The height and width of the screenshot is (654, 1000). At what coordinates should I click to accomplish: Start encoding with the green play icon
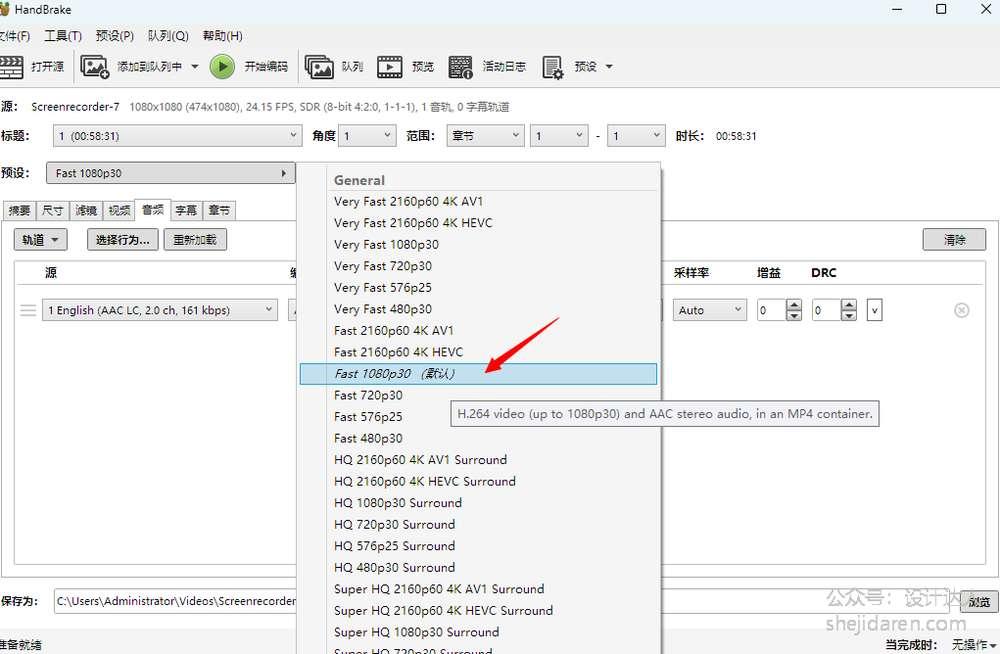click(x=222, y=66)
